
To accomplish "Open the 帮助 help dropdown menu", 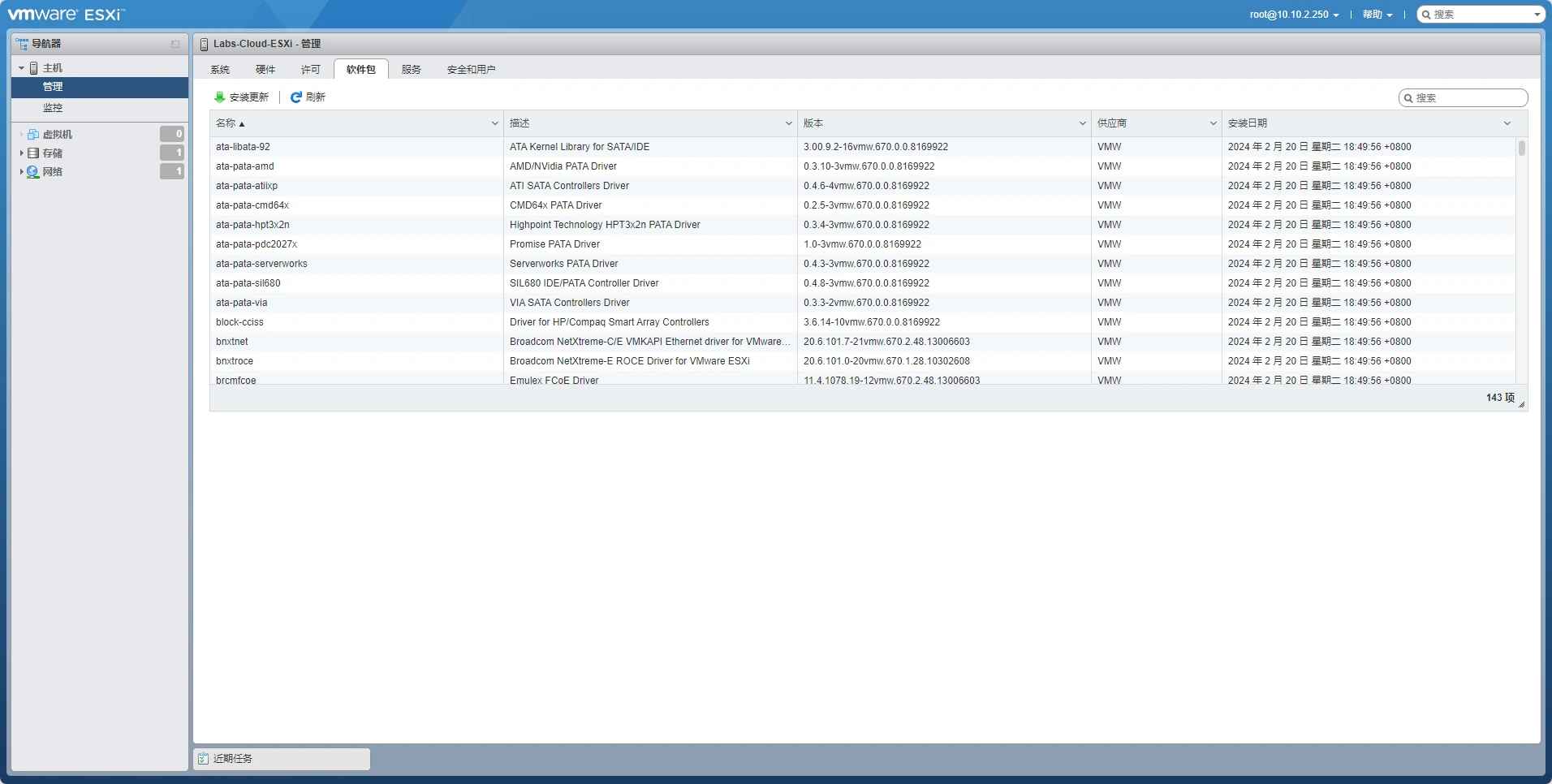I will click(x=1377, y=15).
